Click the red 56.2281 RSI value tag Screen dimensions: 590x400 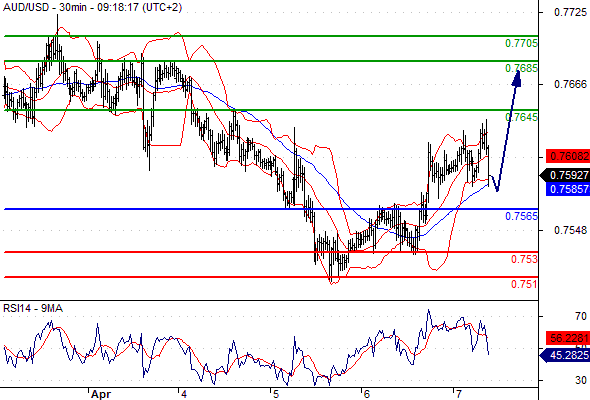point(568,338)
